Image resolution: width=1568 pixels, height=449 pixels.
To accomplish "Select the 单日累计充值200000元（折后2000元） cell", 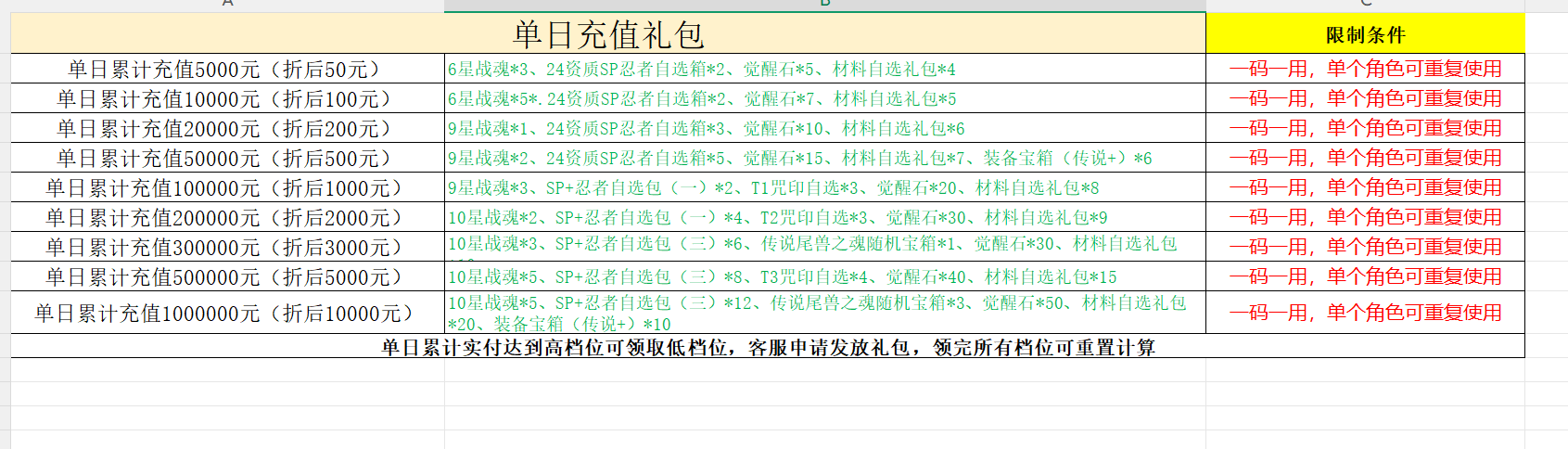I will [227, 218].
